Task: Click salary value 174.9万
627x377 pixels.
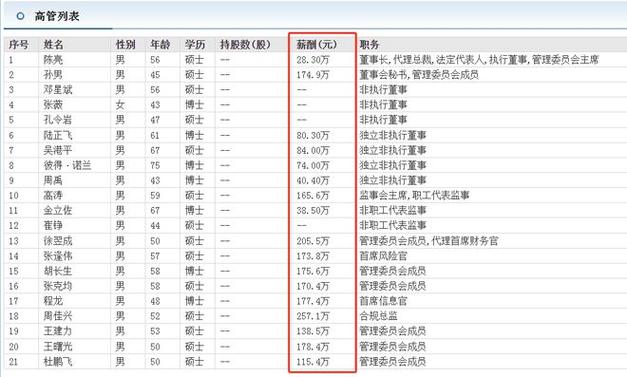Action: [313, 75]
